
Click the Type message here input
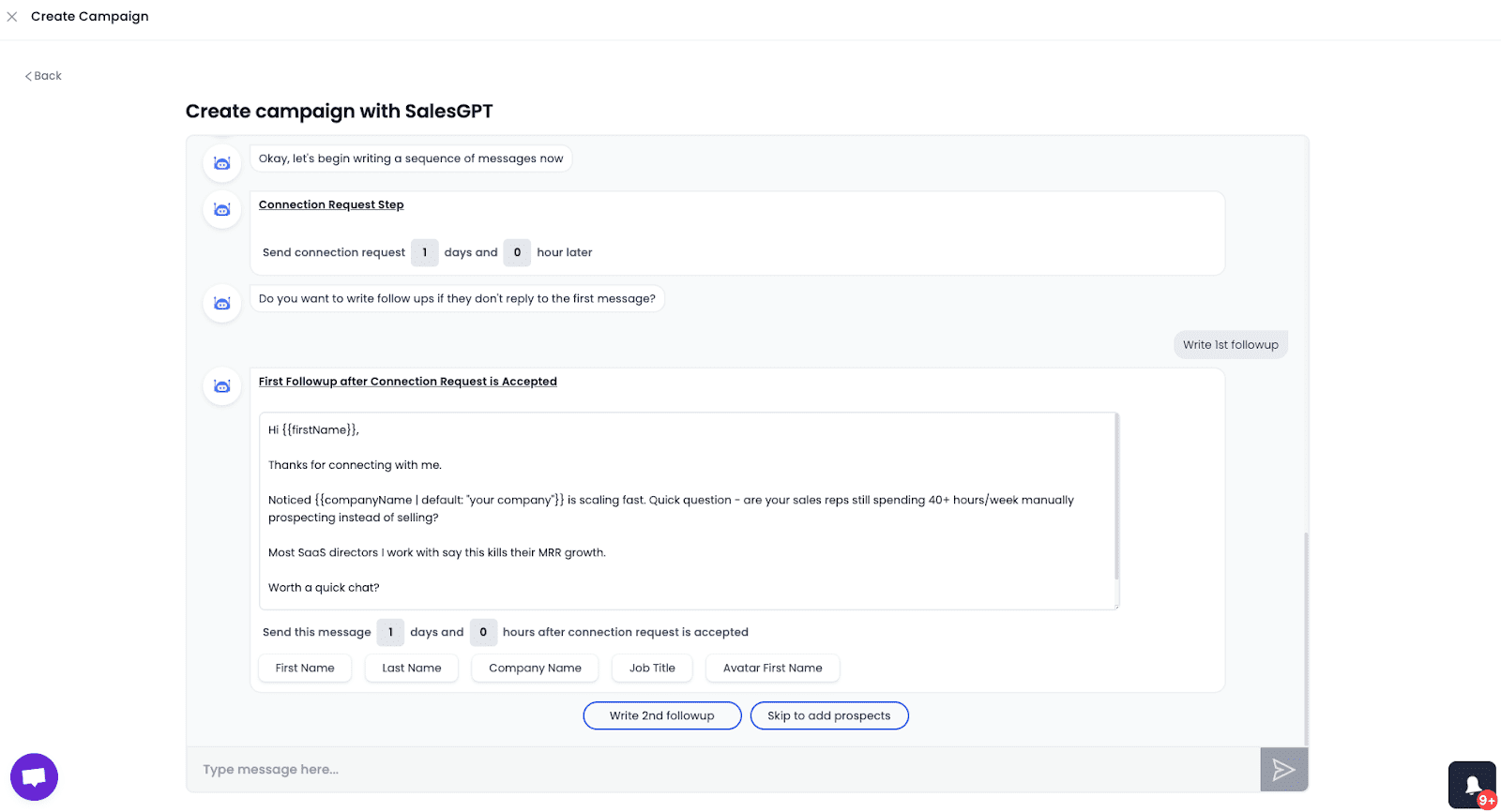(x=722, y=770)
